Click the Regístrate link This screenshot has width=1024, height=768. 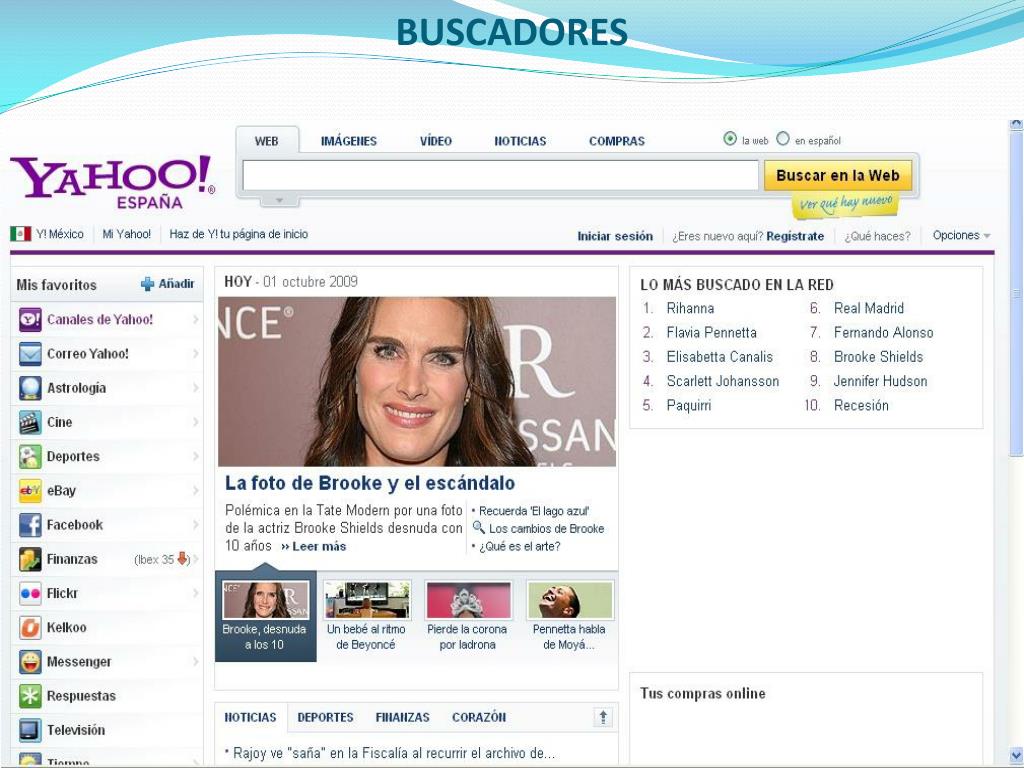tap(795, 236)
